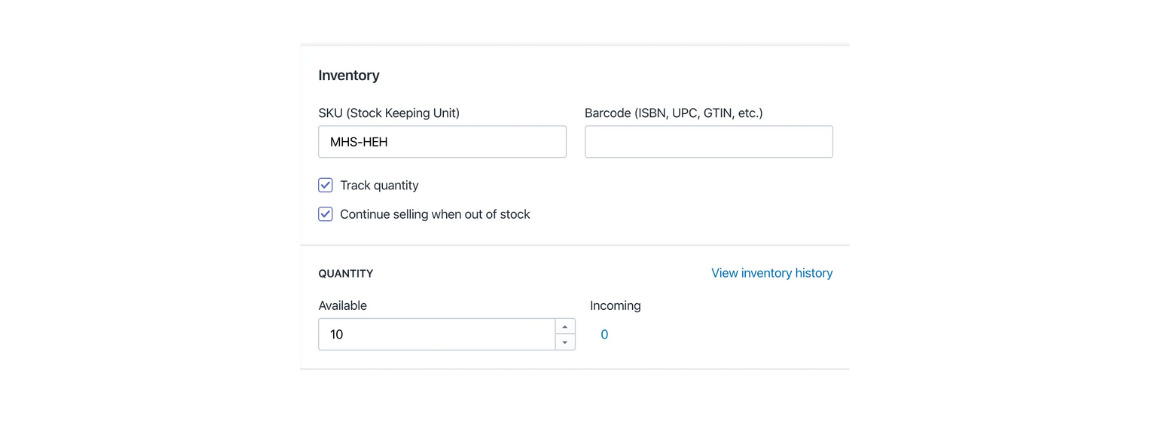Focus the Barcode input field

708,142
